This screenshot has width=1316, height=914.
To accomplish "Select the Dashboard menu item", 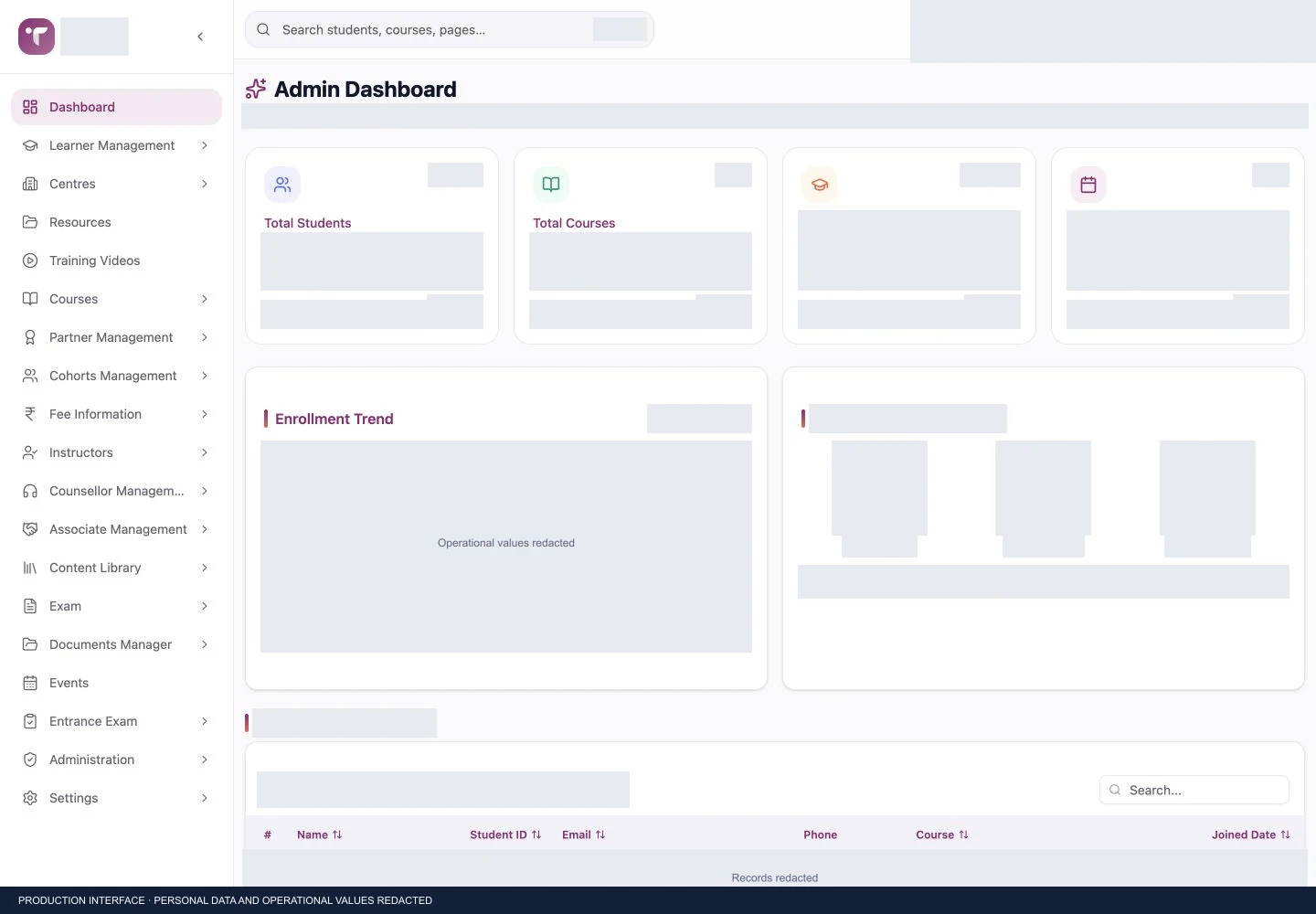I will (116, 107).
